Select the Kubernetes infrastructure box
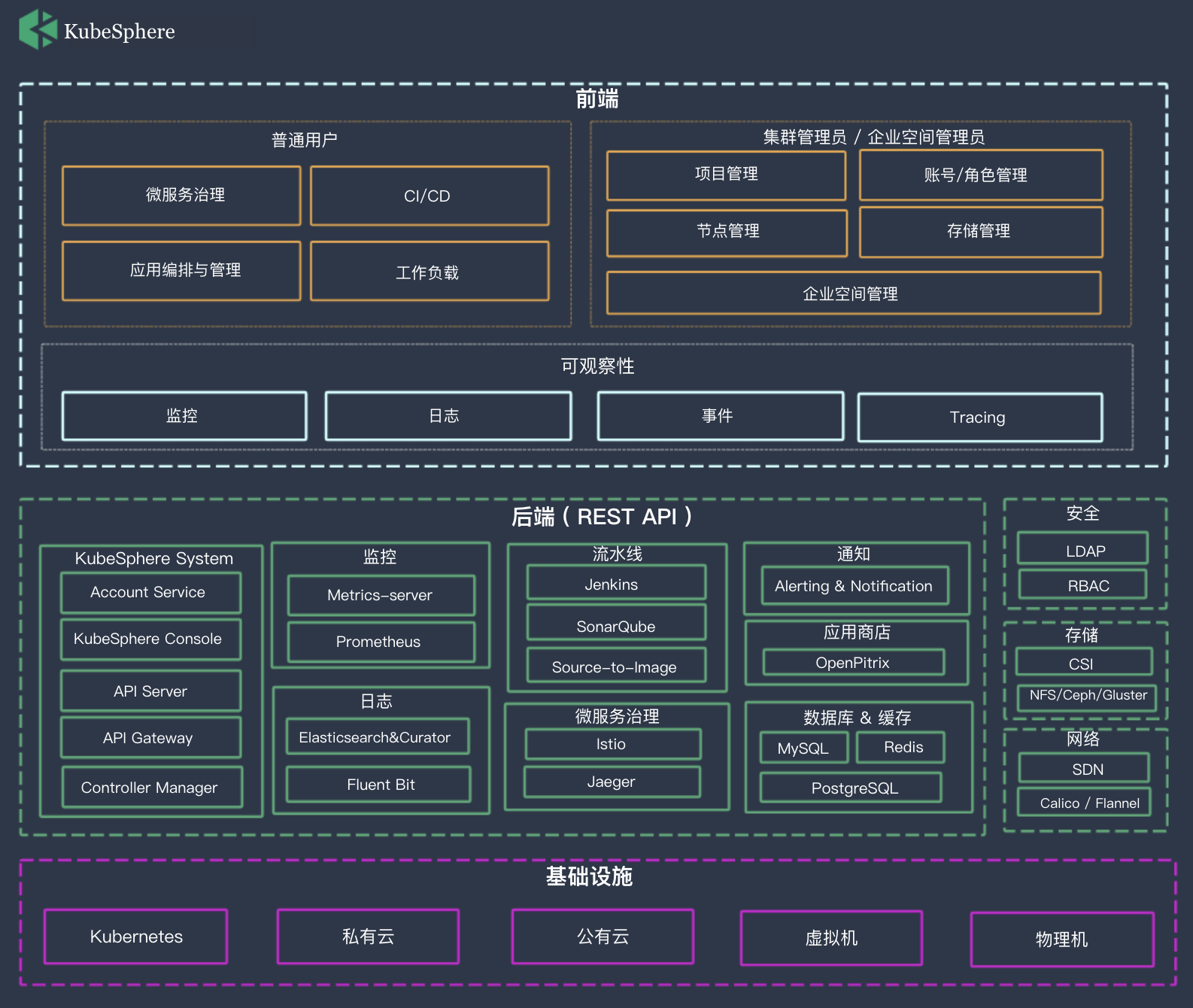1193x1008 pixels. point(136,937)
